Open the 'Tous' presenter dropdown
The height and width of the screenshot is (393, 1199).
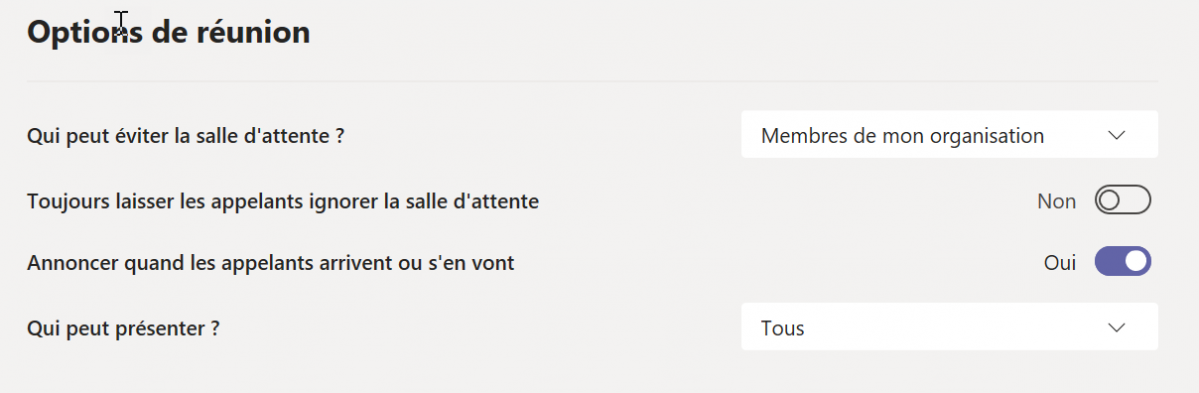point(949,326)
